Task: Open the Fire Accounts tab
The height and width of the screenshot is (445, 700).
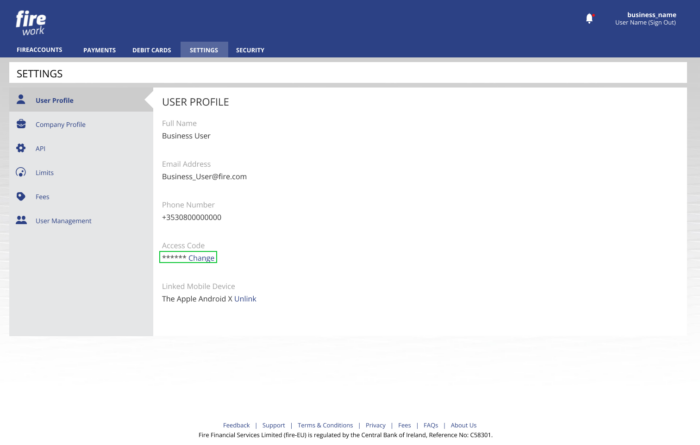Action: click(40, 50)
